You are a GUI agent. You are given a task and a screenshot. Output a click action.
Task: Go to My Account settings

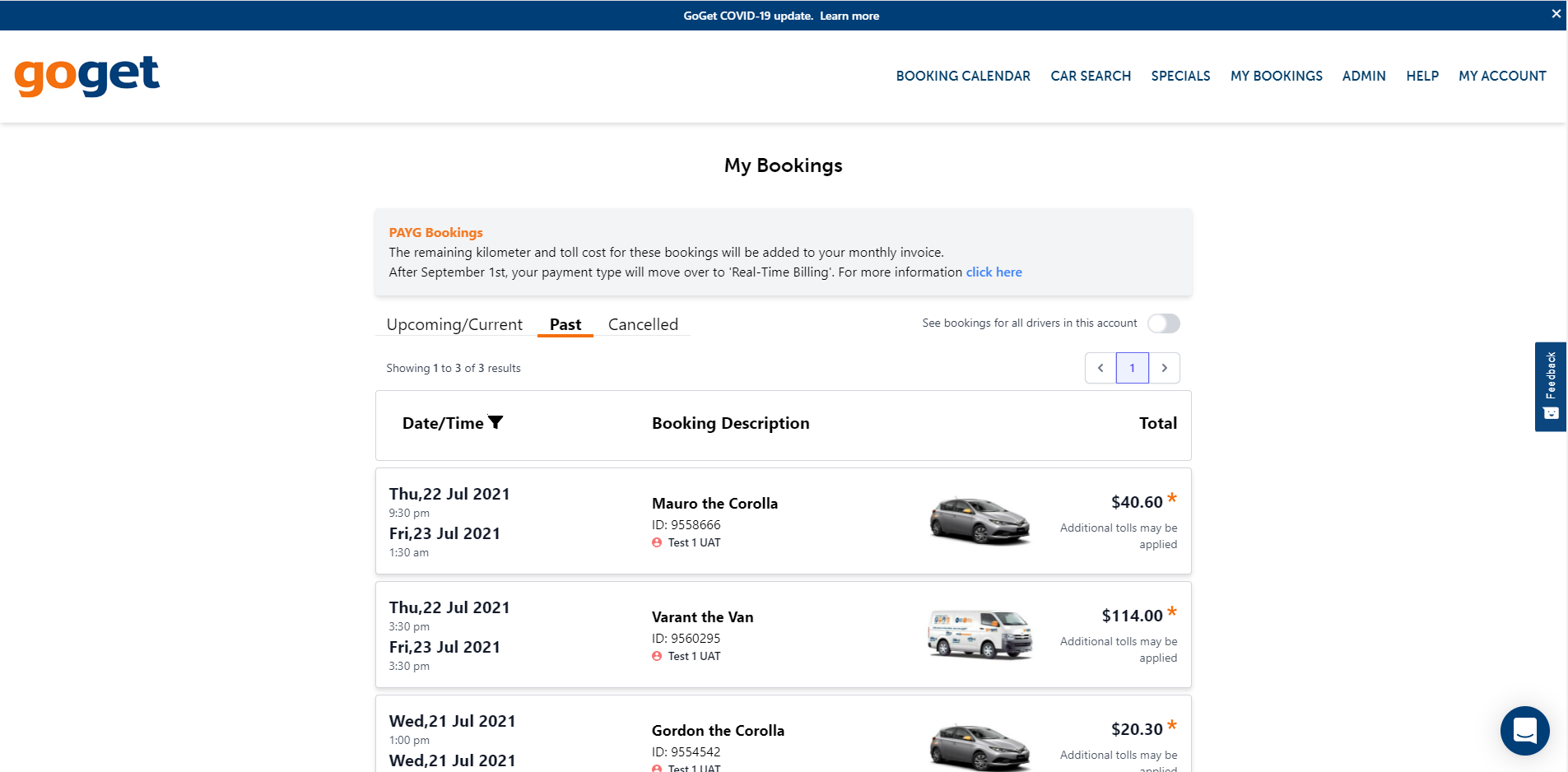point(1501,76)
